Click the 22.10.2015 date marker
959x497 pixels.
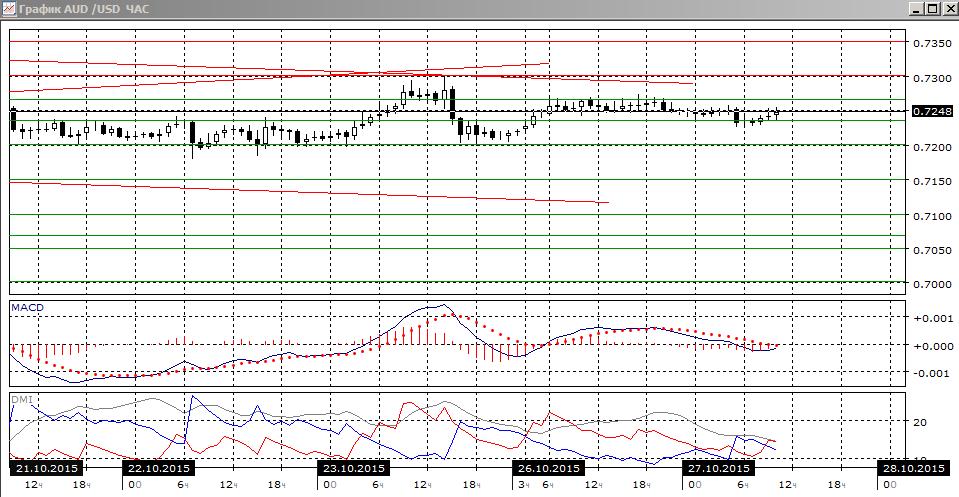(x=158, y=468)
